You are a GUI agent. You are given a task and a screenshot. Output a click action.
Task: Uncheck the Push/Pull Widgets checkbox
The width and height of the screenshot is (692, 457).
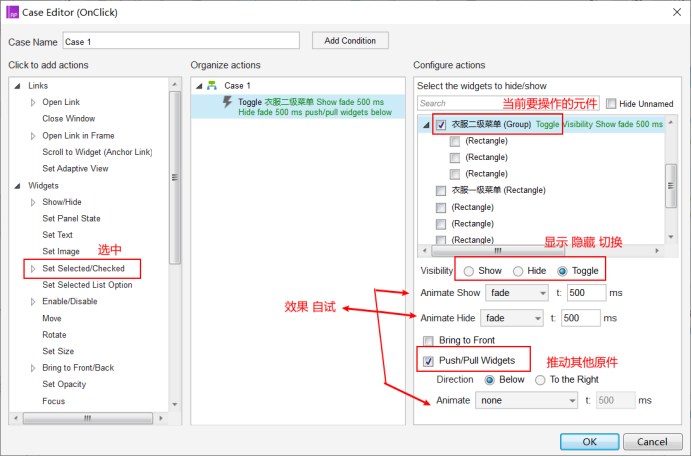[x=428, y=361]
